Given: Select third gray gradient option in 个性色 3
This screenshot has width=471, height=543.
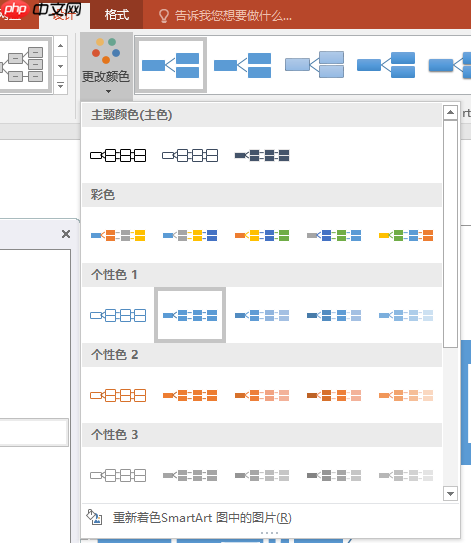Looking at the screenshot, I should [262, 475].
